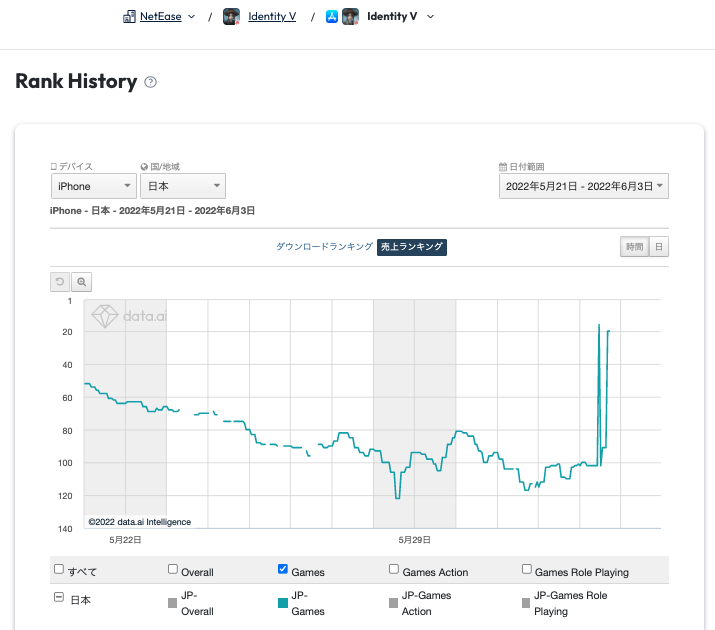Viewport: 715px width, 630px height.
Task: Expand the NetEase breadcrumb chevron
Action: pos(192,17)
